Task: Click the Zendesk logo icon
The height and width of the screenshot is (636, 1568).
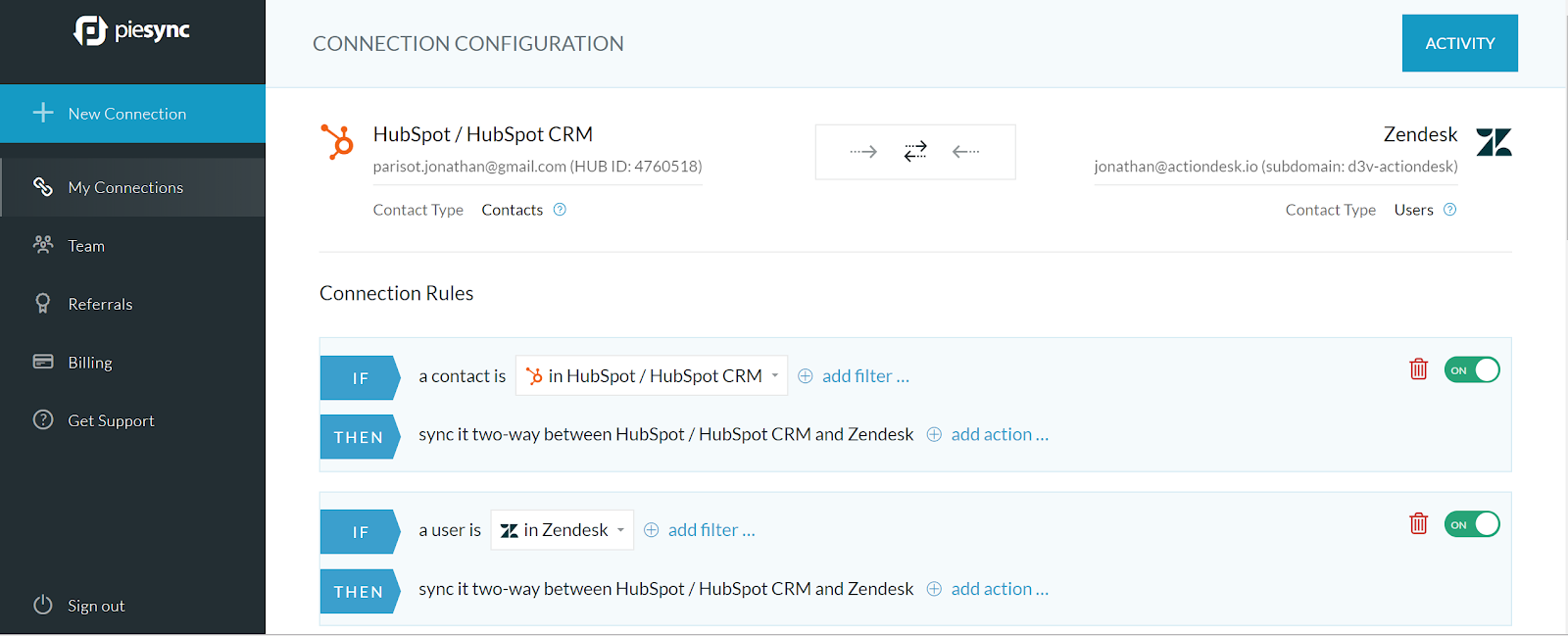Action: click(x=1494, y=143)
